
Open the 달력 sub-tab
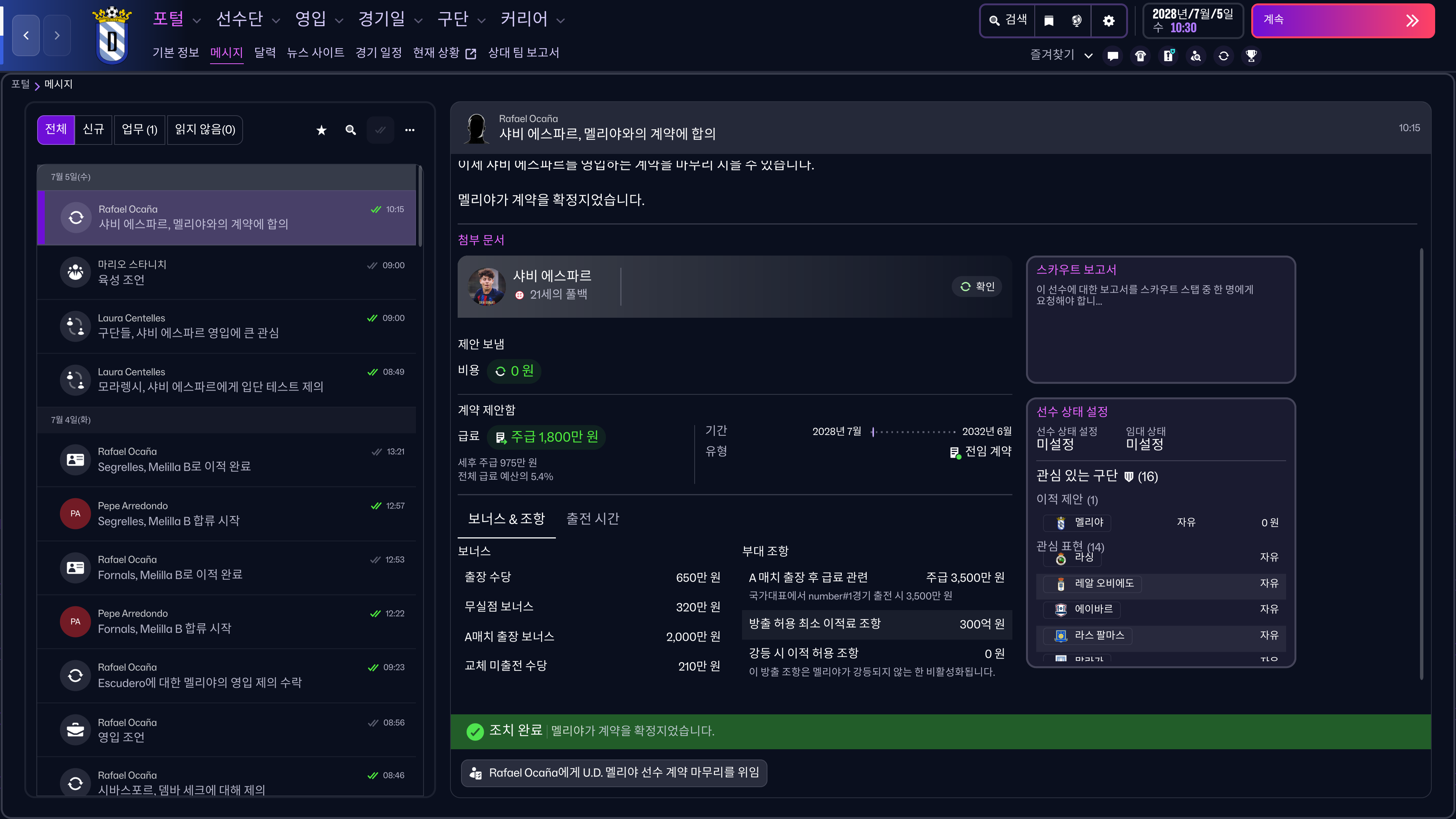(x=265, y=53)
